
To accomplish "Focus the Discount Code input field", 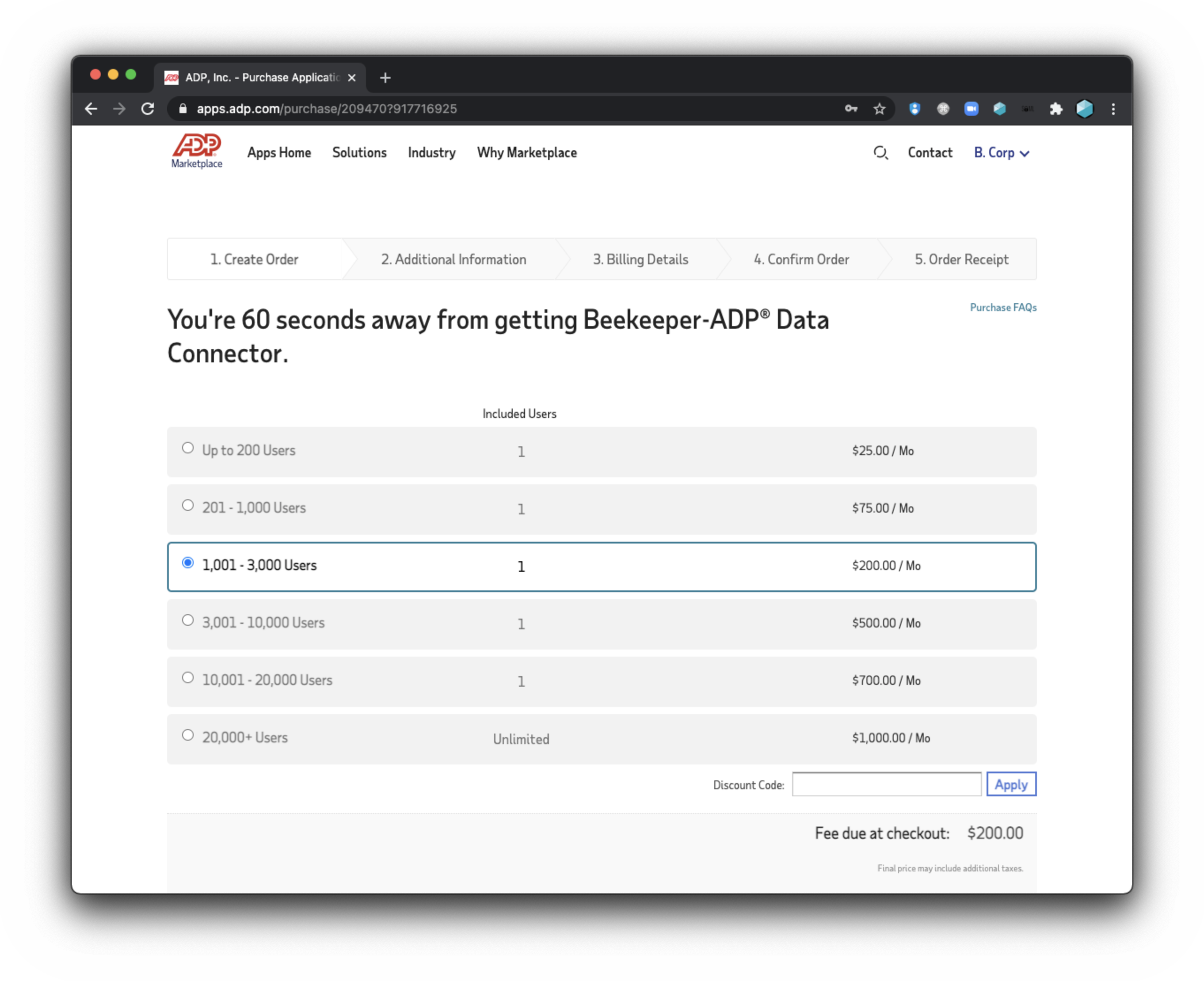I will tap(886, 784).
